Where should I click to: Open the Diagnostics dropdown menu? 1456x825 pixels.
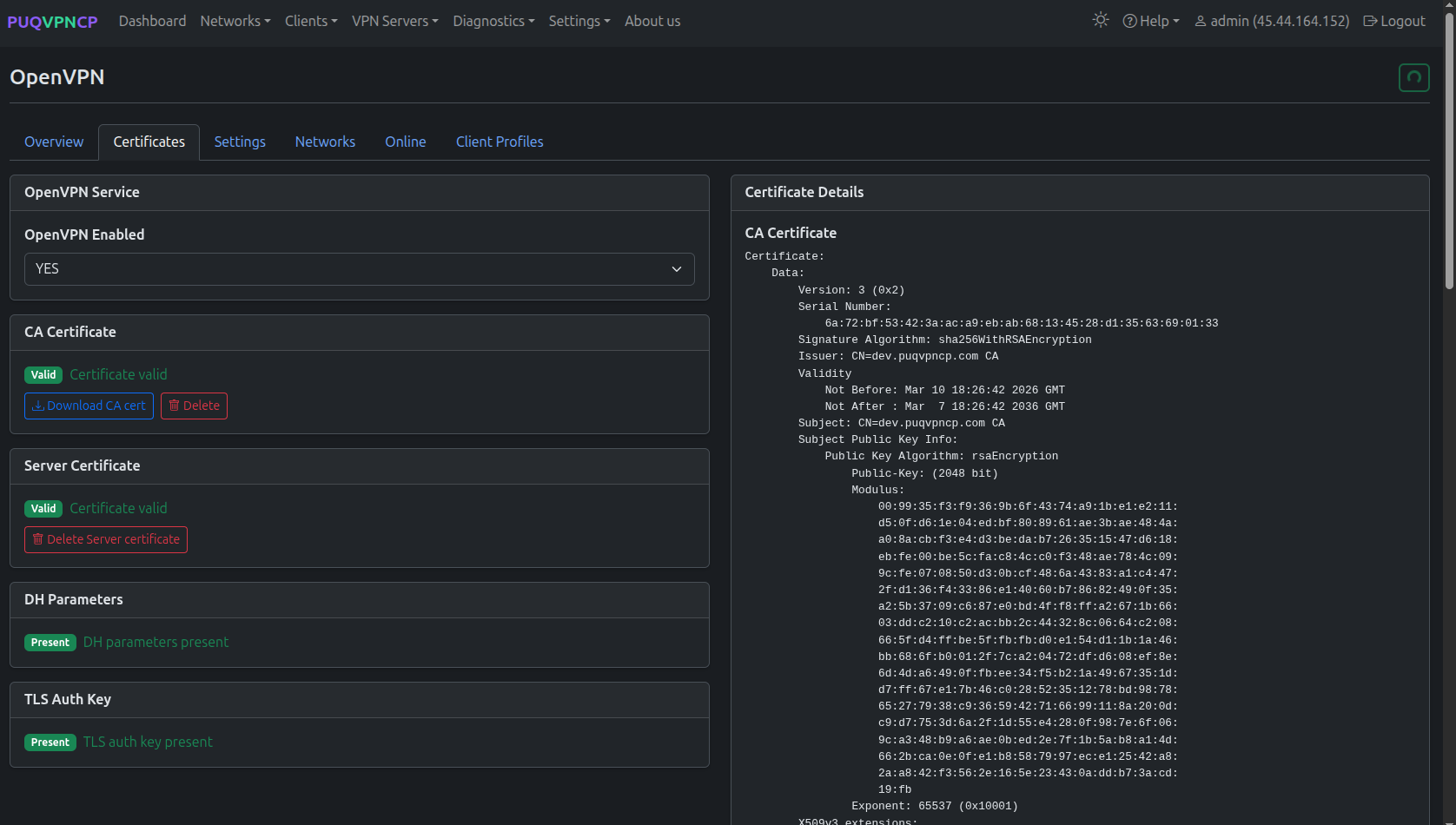coord(493,21)
